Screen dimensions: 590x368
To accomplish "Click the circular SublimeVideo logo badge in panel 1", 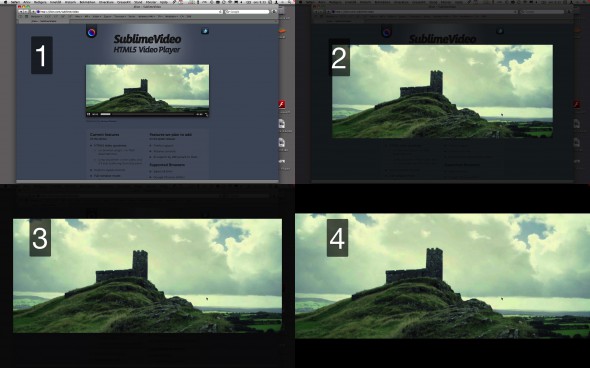I will pyautogui.click(x=92, y=32).
